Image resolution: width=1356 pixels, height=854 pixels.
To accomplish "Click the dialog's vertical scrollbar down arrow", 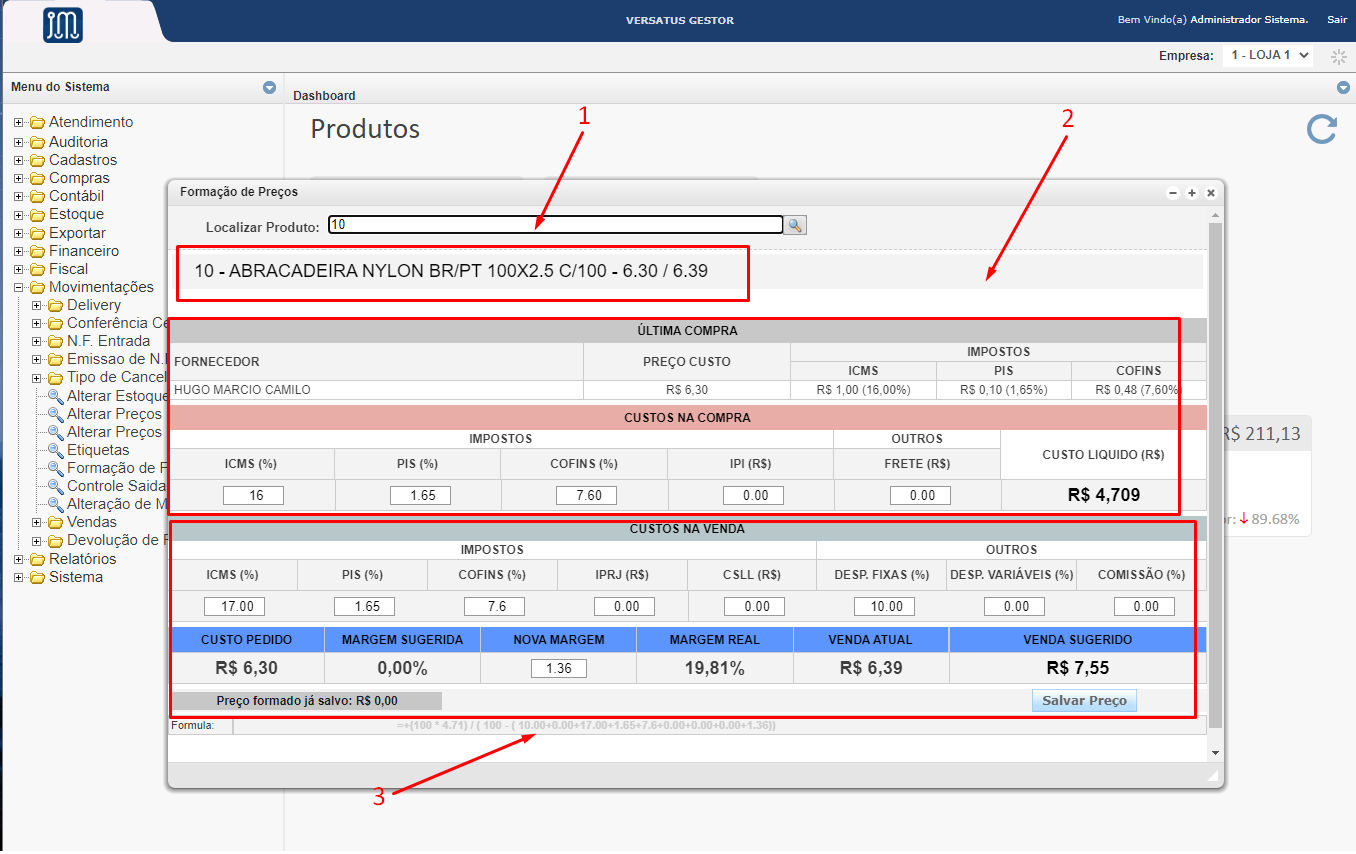I will click(x=1215, y=752).
